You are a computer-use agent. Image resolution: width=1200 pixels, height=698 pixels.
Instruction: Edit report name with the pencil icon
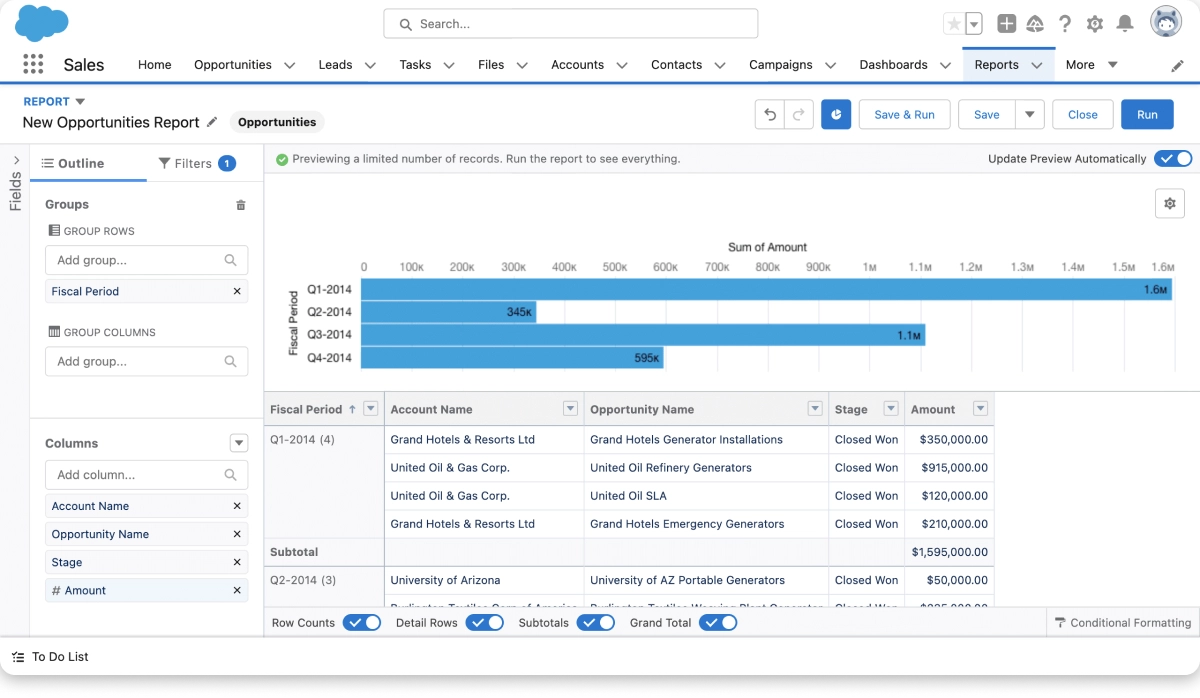click(212, 122)
